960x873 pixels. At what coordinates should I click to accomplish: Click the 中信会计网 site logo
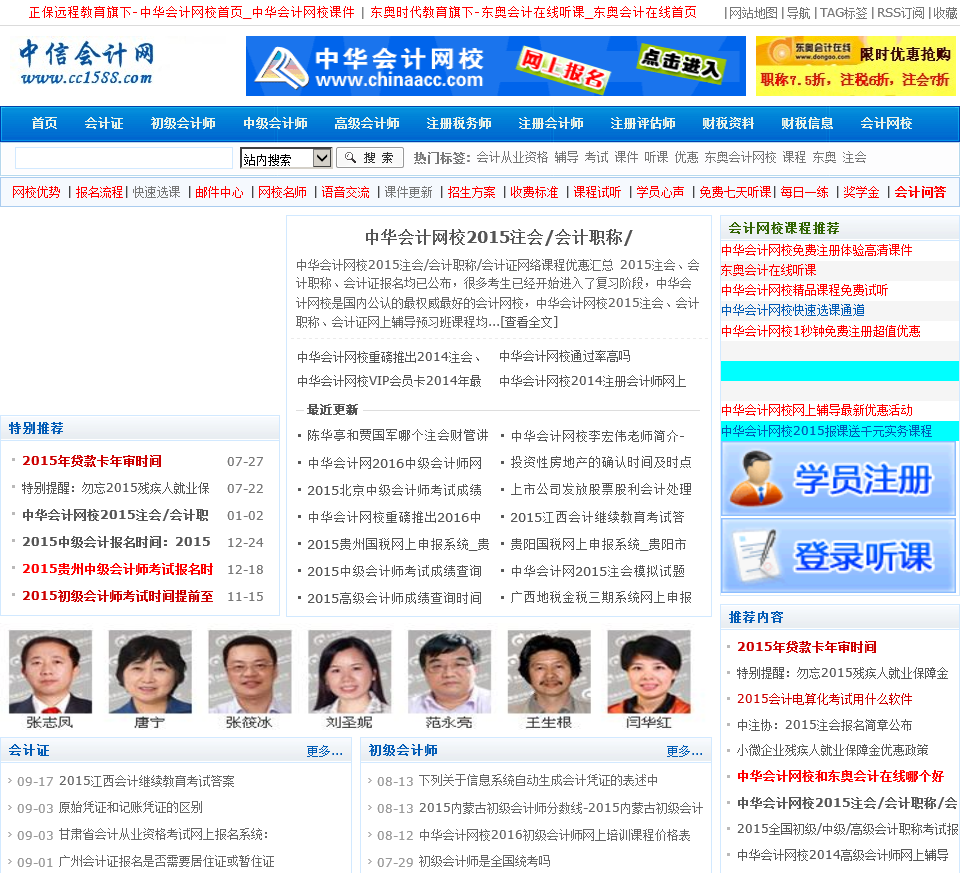86,62
